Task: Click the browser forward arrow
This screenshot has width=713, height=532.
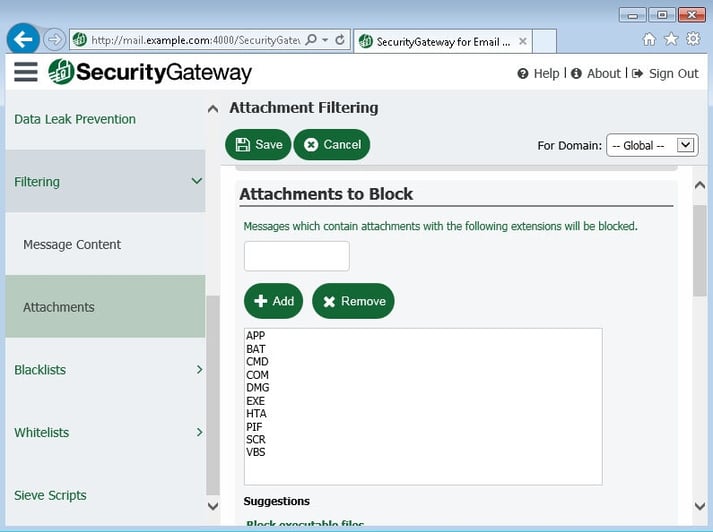Action: (54, 40)
